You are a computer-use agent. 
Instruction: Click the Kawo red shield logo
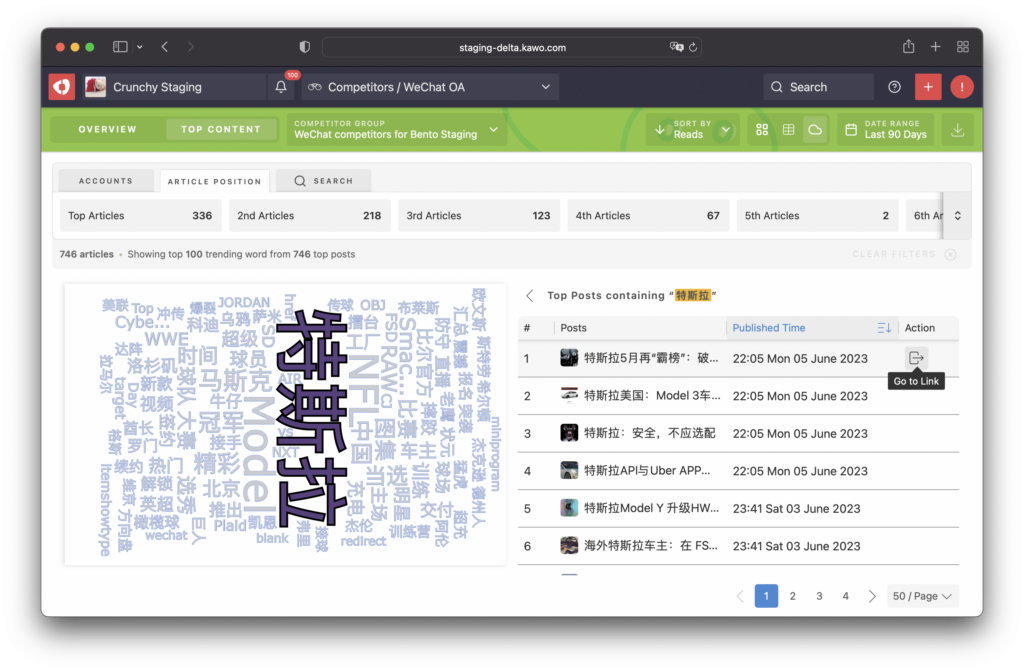coord(62,87)
